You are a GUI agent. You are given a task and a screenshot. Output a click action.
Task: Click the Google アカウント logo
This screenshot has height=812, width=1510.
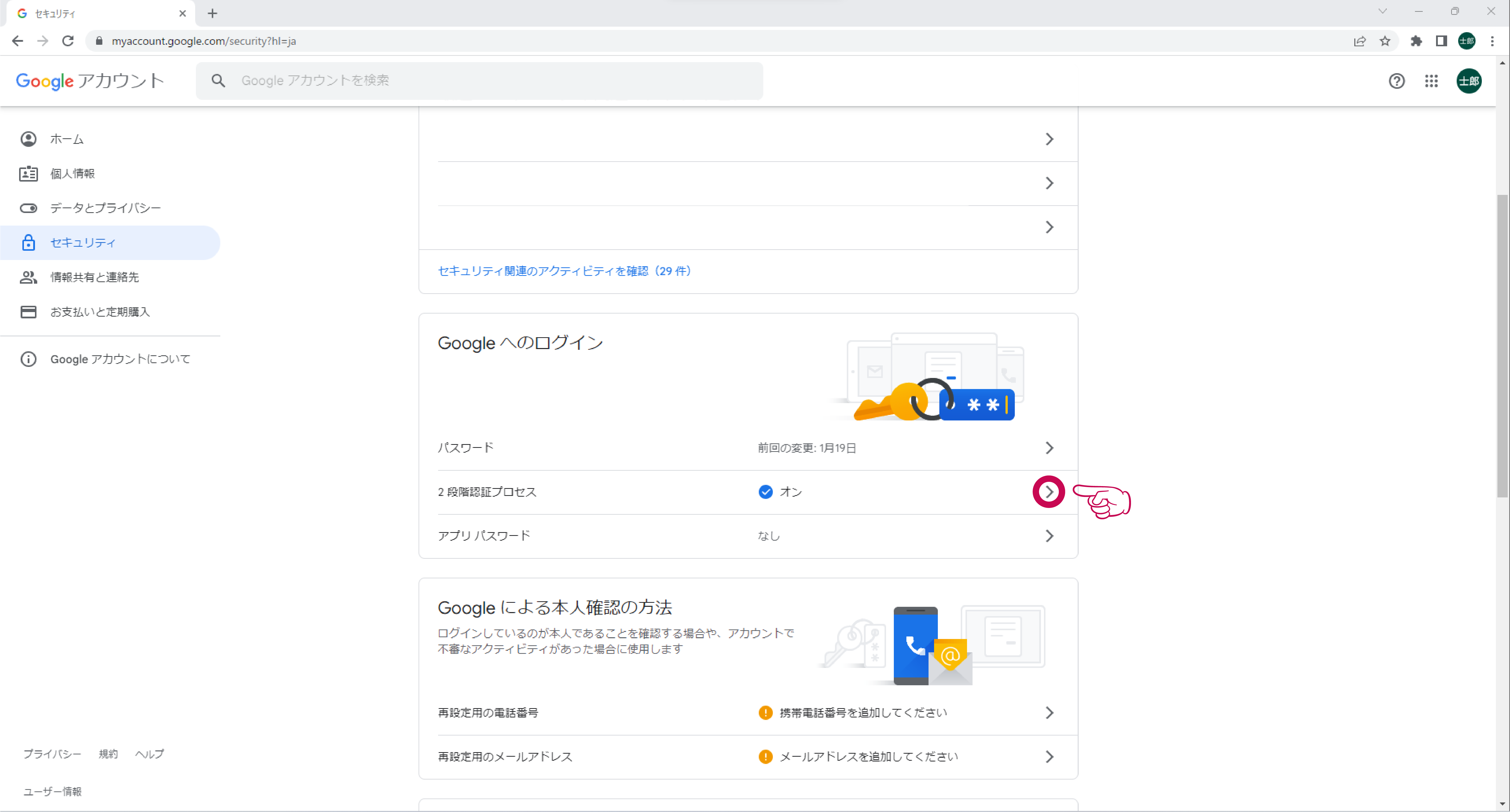pyautogui.click(x=90, y=81)
